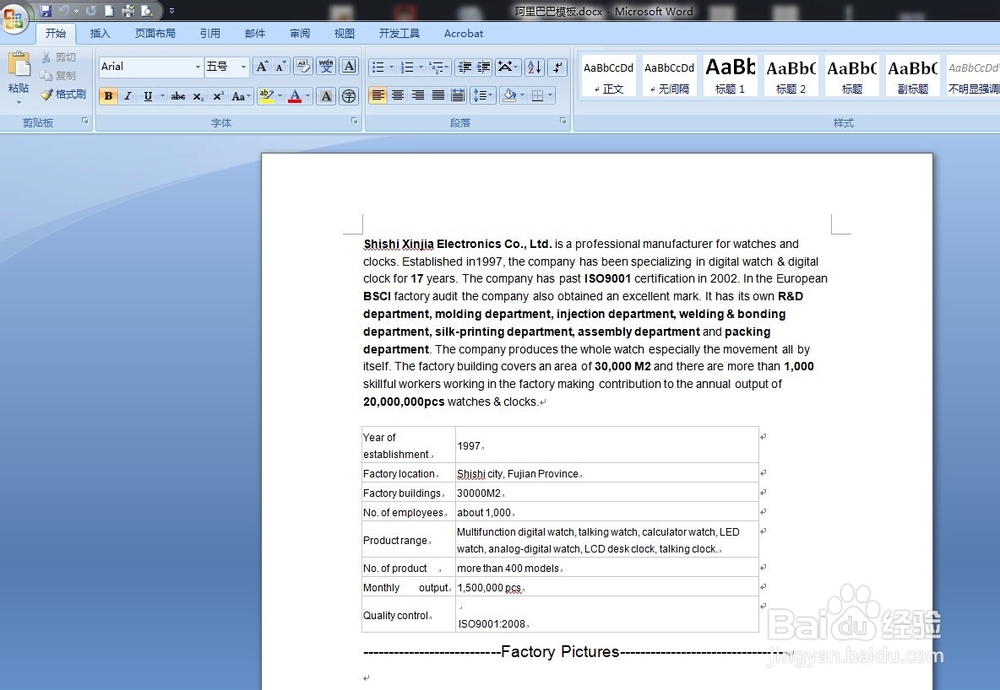Viewport: 1000px width, 690px height.
Task: Open shading paint bucket color
Action: [509, 96]
